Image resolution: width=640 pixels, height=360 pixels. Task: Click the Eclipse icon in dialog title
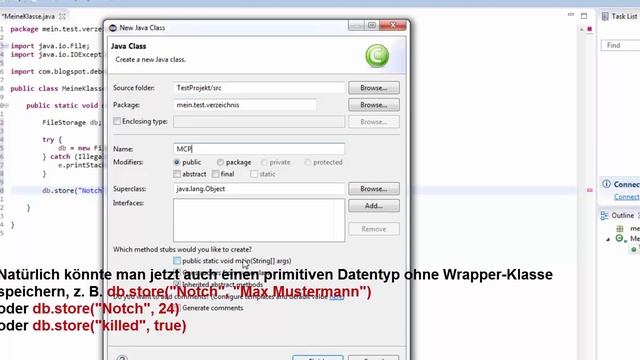[113, 28]
